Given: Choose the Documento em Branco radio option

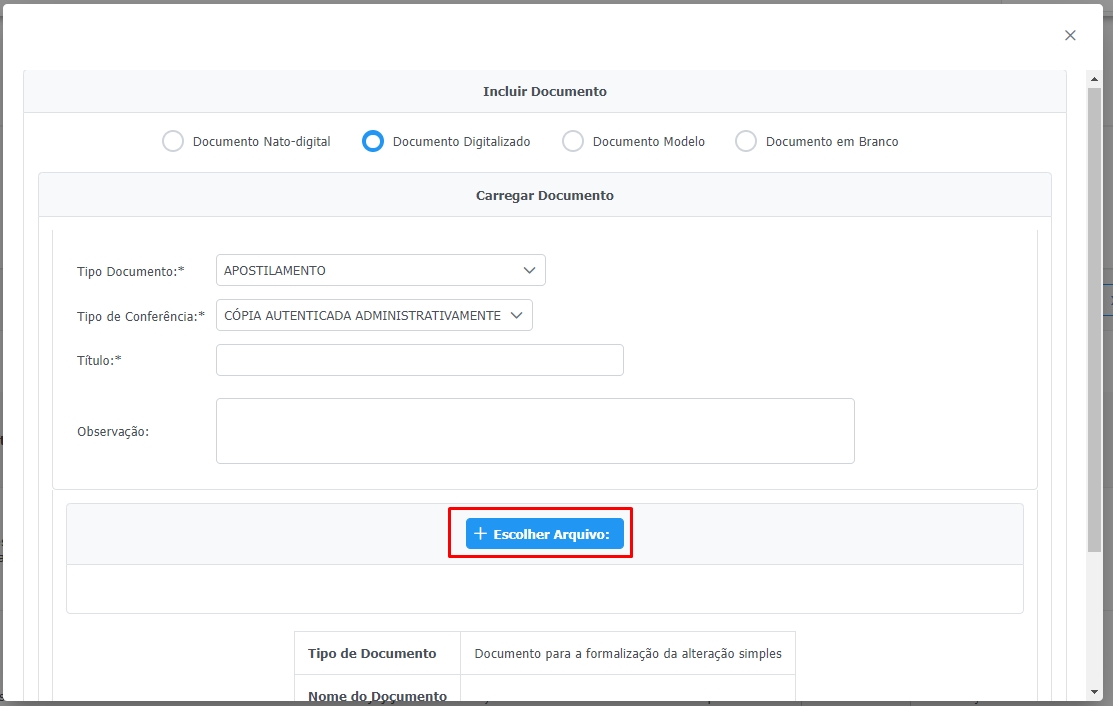Looking at the screenshot, I should [746, 142].
